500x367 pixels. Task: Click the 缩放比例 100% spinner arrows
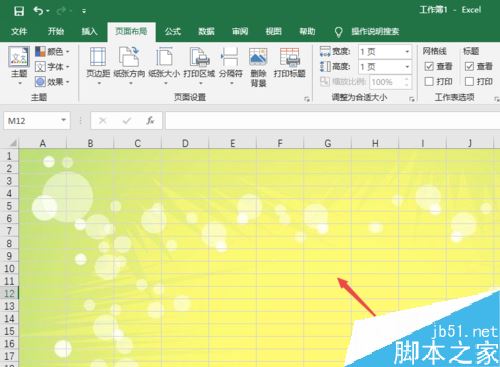click(x=406, y=82)
